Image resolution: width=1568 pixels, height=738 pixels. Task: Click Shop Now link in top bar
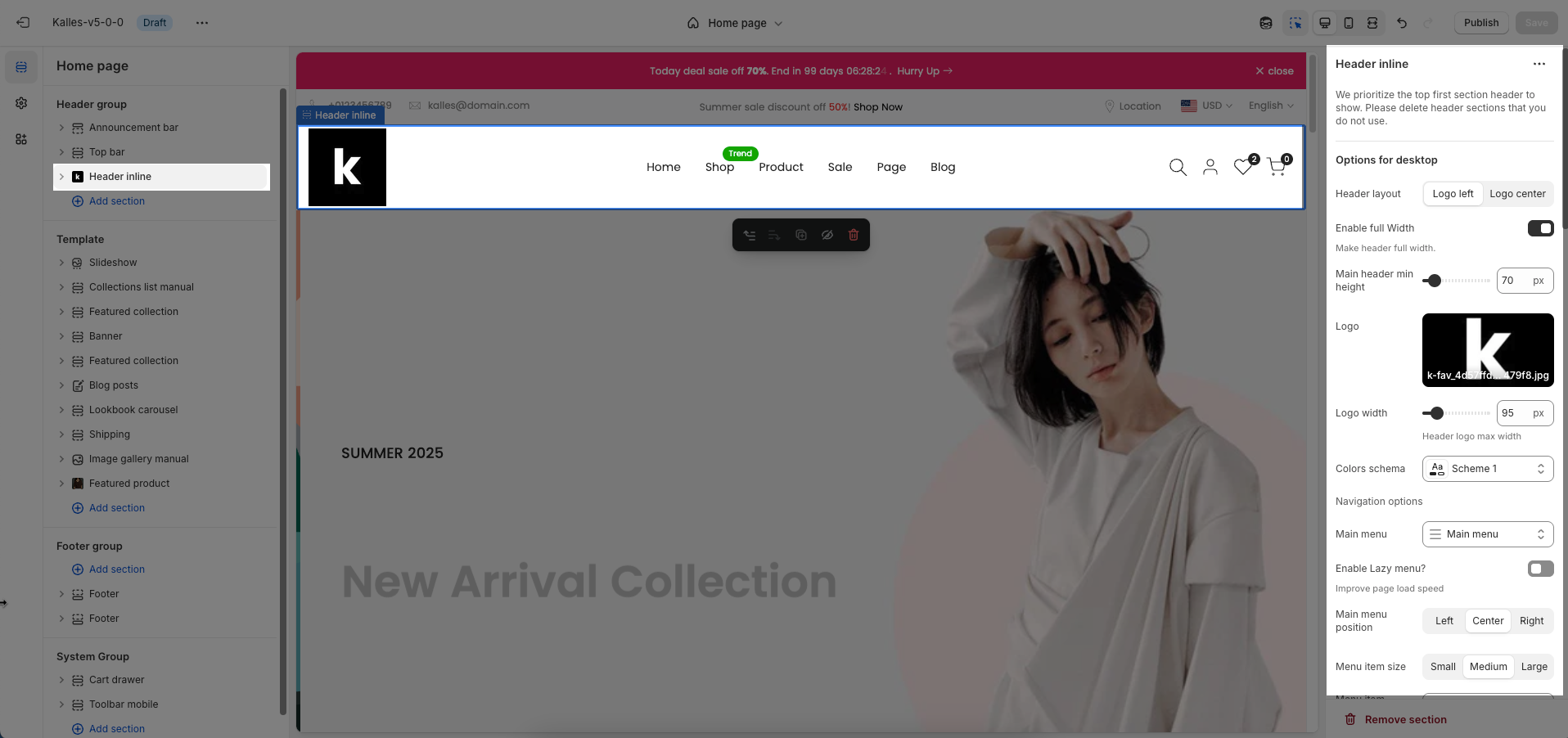(878, 107)
